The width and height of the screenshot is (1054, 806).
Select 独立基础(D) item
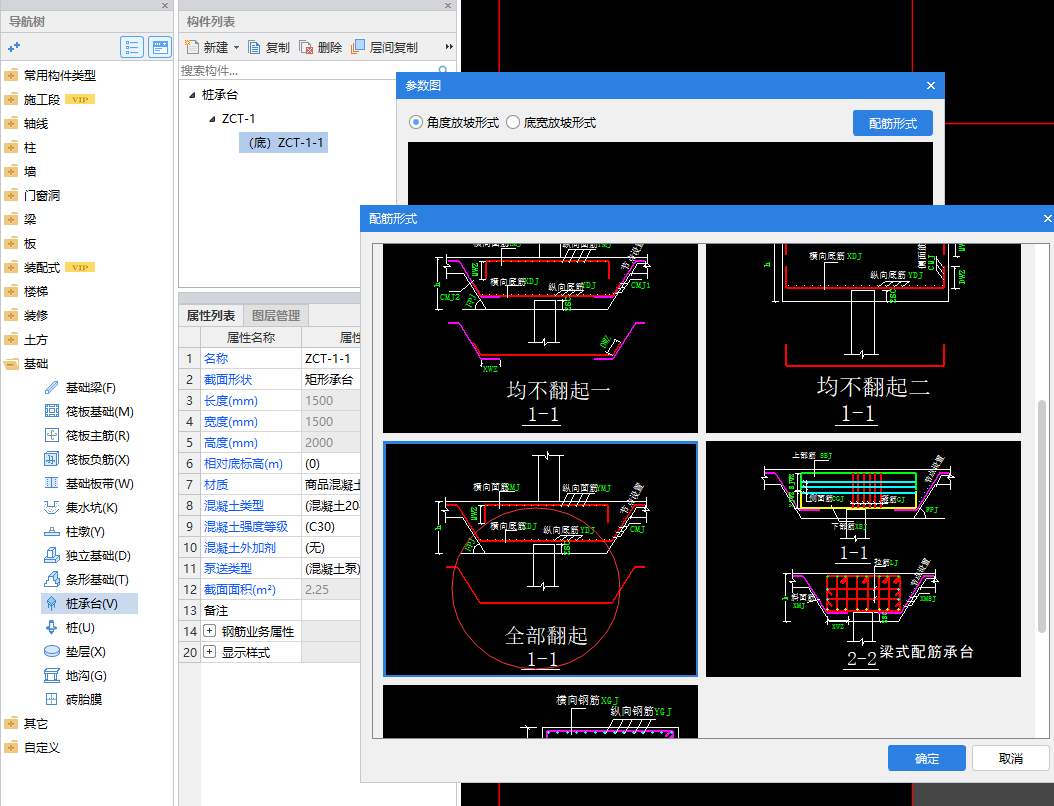(x=97, y=556)
